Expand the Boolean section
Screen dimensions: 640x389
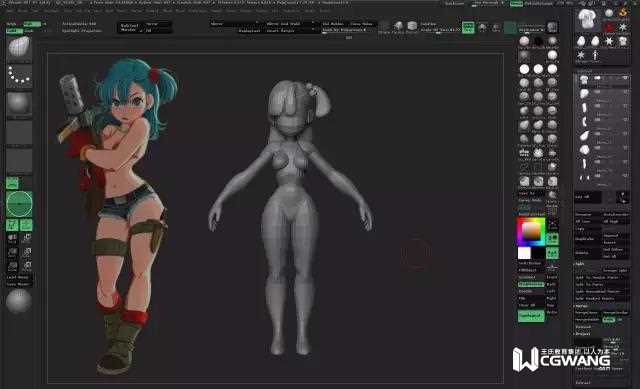[x=583, y=327]
